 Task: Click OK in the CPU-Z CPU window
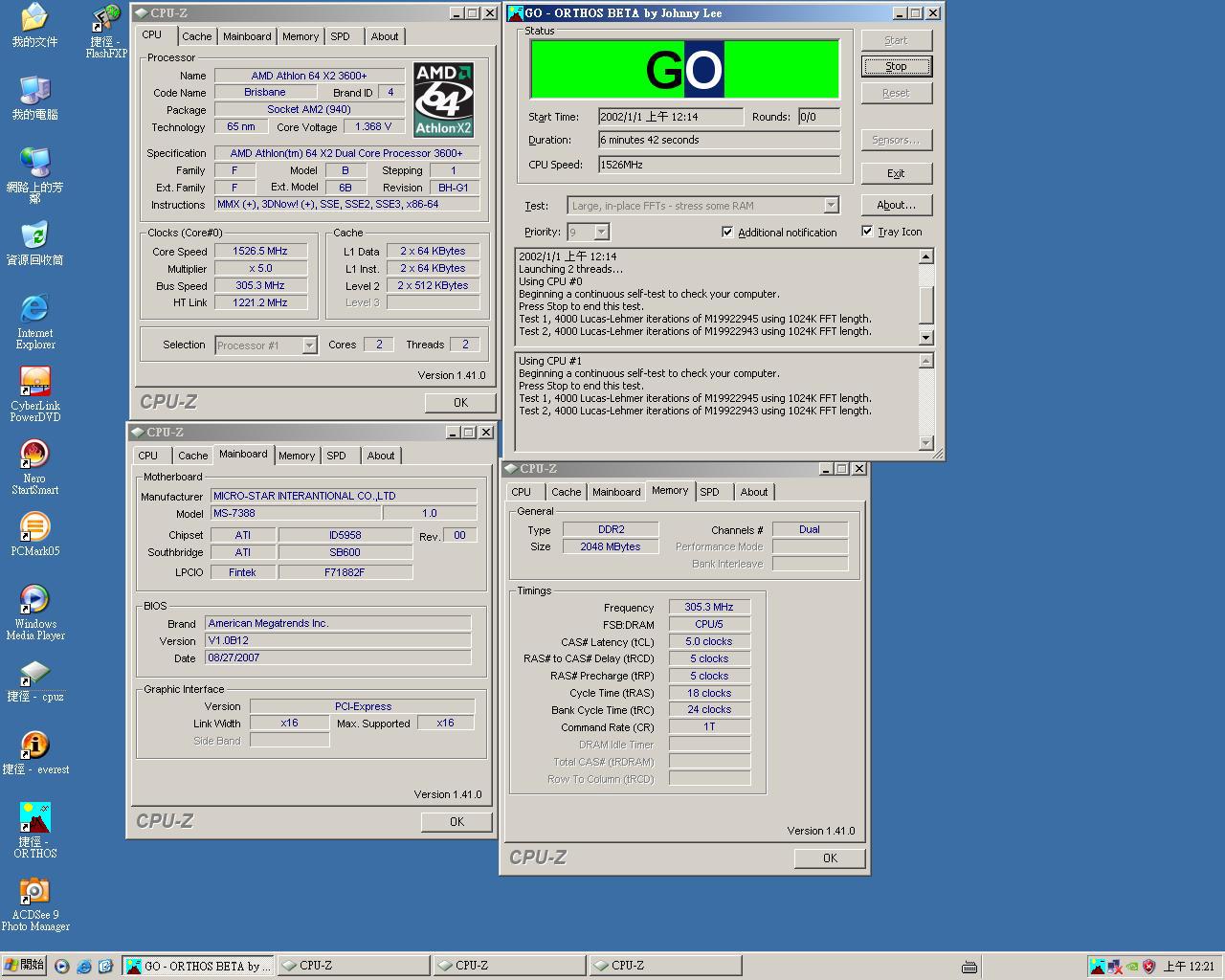coord(460,403)
